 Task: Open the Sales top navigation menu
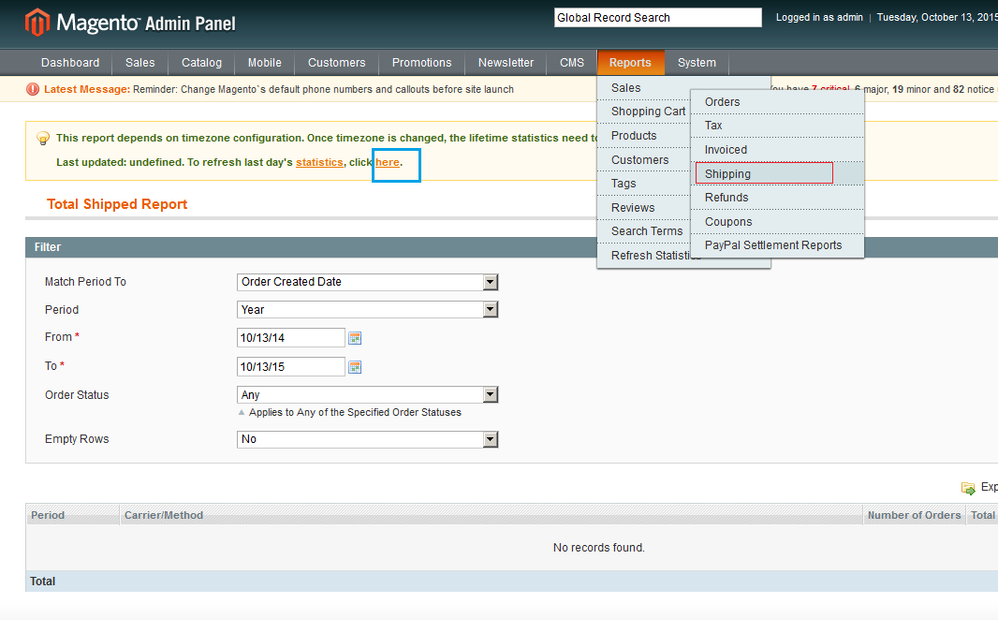click(140, 62)
